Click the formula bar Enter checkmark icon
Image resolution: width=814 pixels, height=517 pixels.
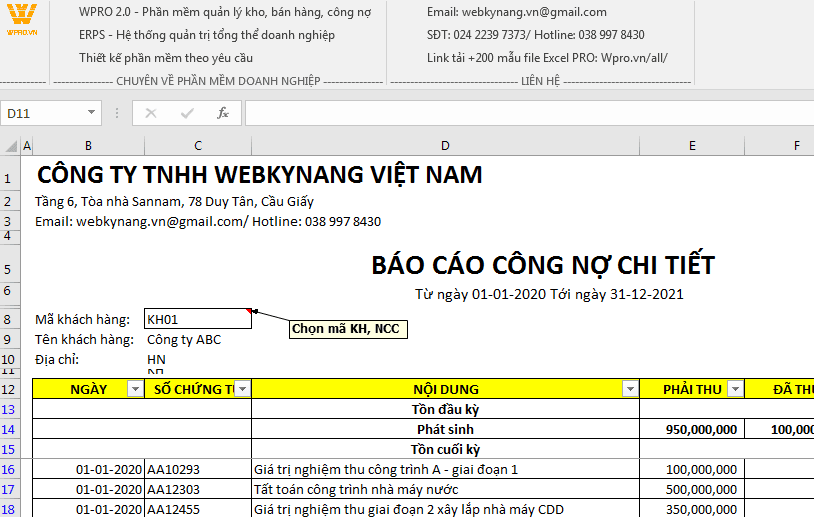pos(187,113)
